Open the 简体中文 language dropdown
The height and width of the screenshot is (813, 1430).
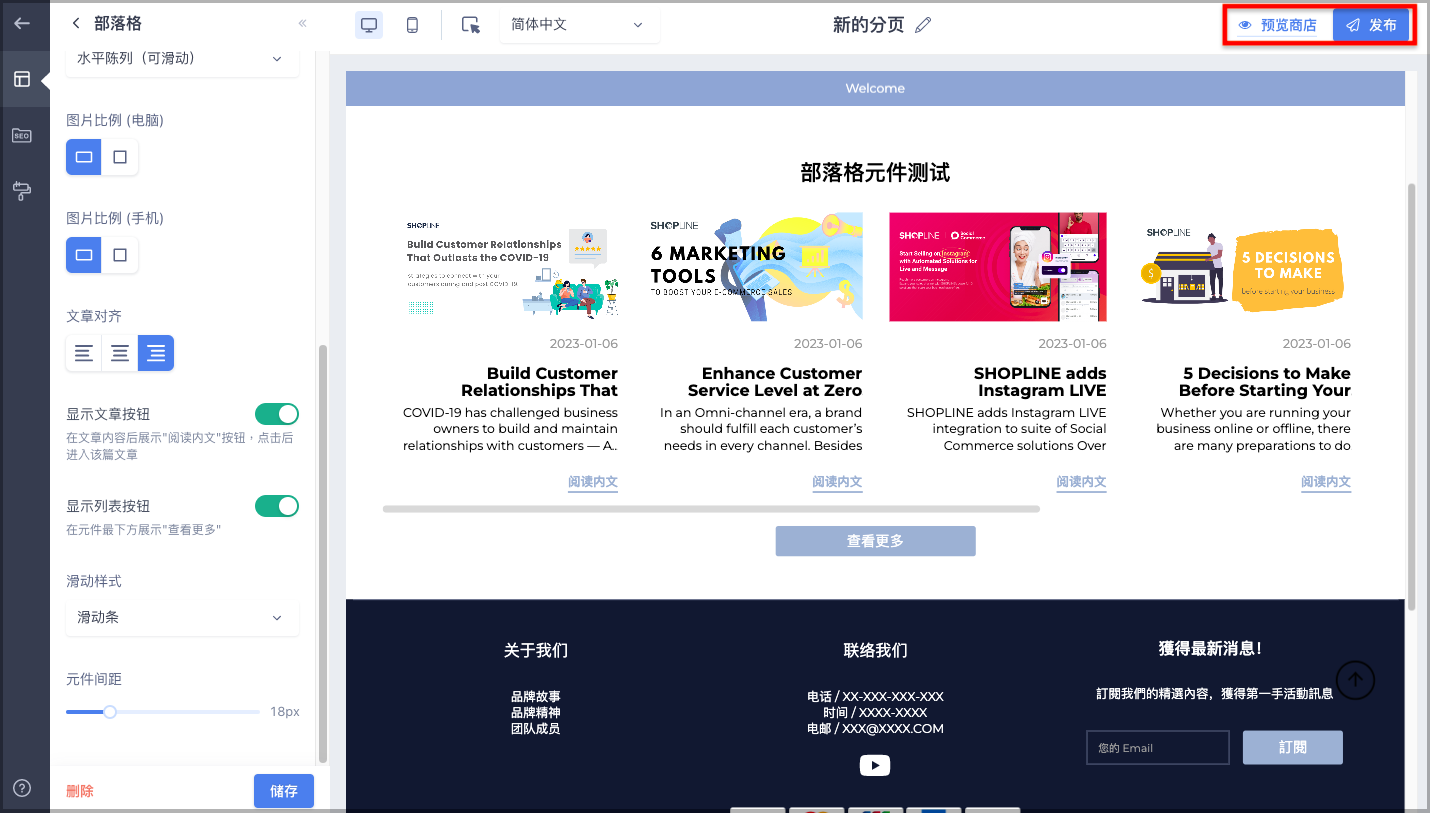click(579, 25)
